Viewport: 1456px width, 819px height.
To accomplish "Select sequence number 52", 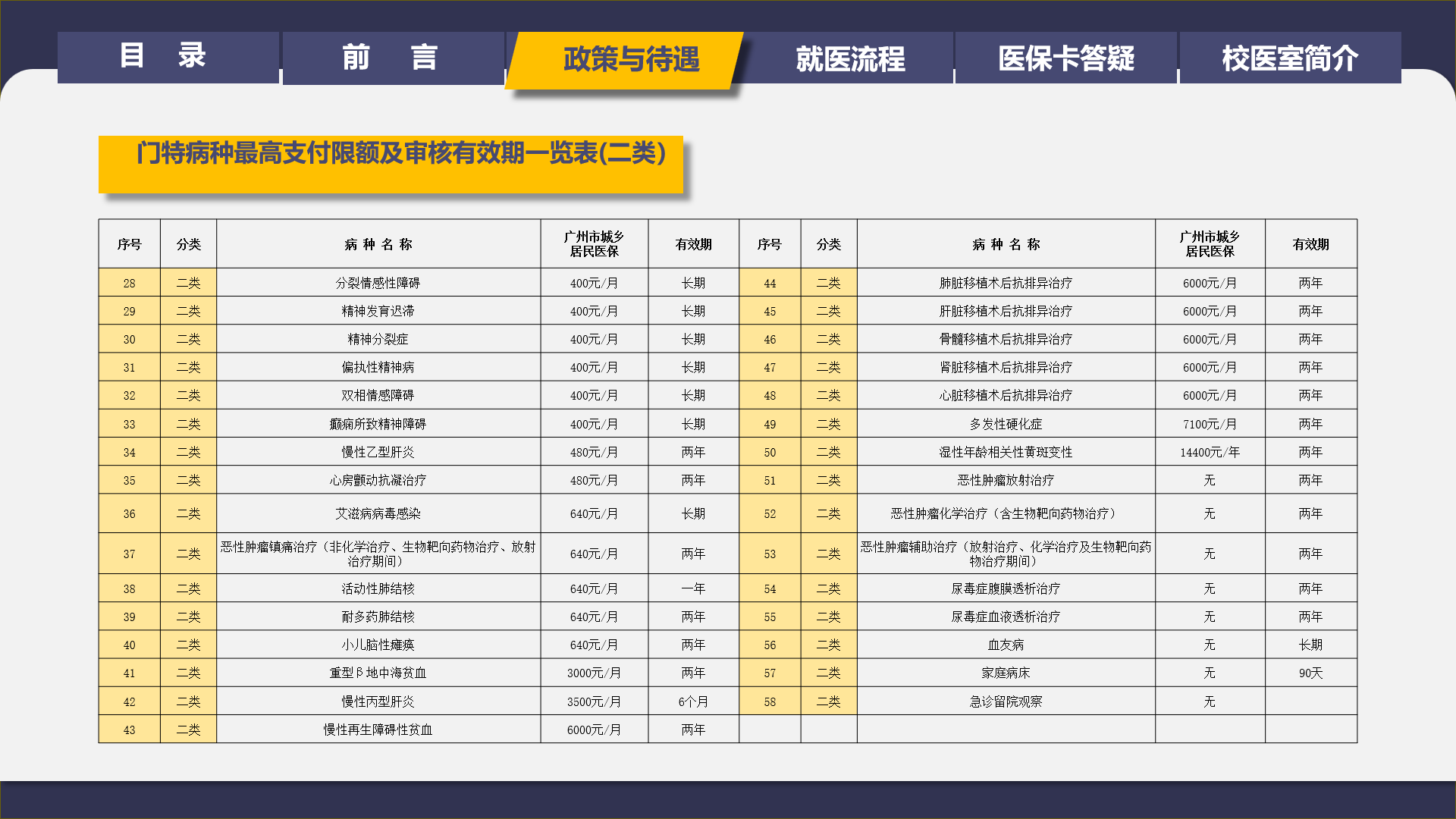I will [x=770, y=513].
